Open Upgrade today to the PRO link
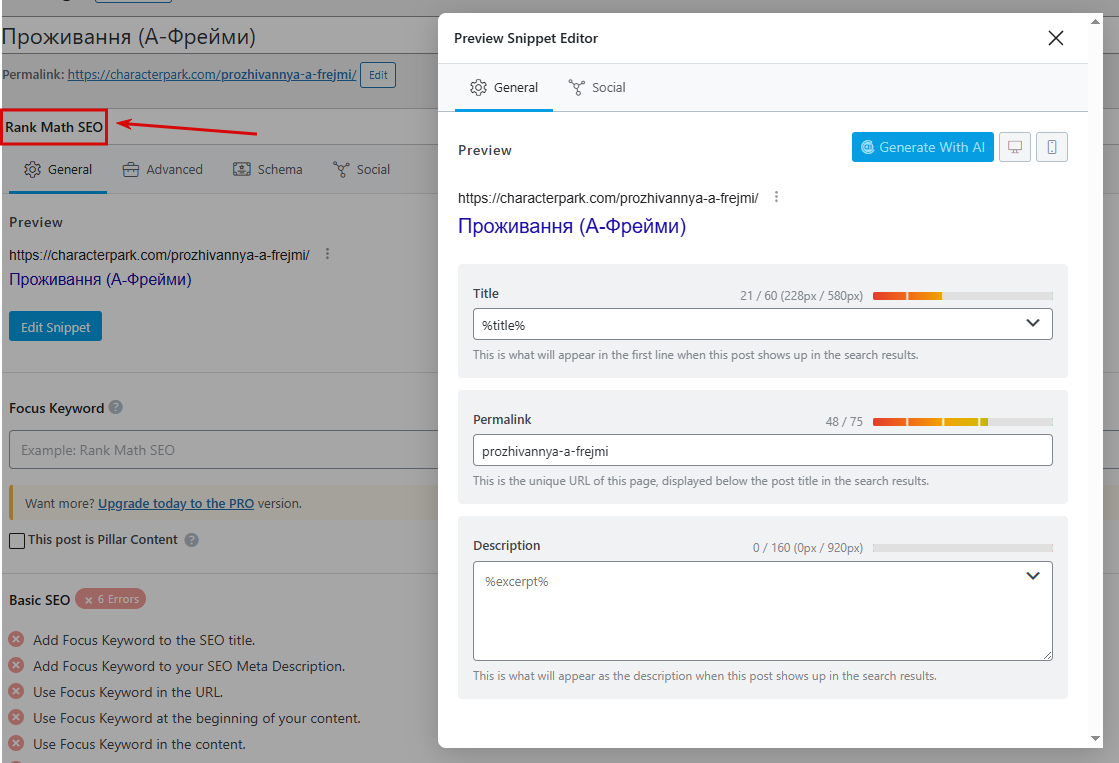1119x763 pixels. coord(175,503)
